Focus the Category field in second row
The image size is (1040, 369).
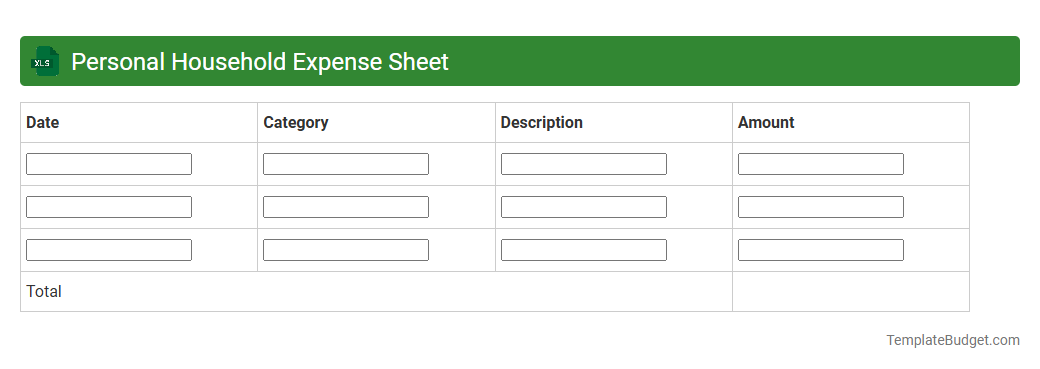[346, 207]
